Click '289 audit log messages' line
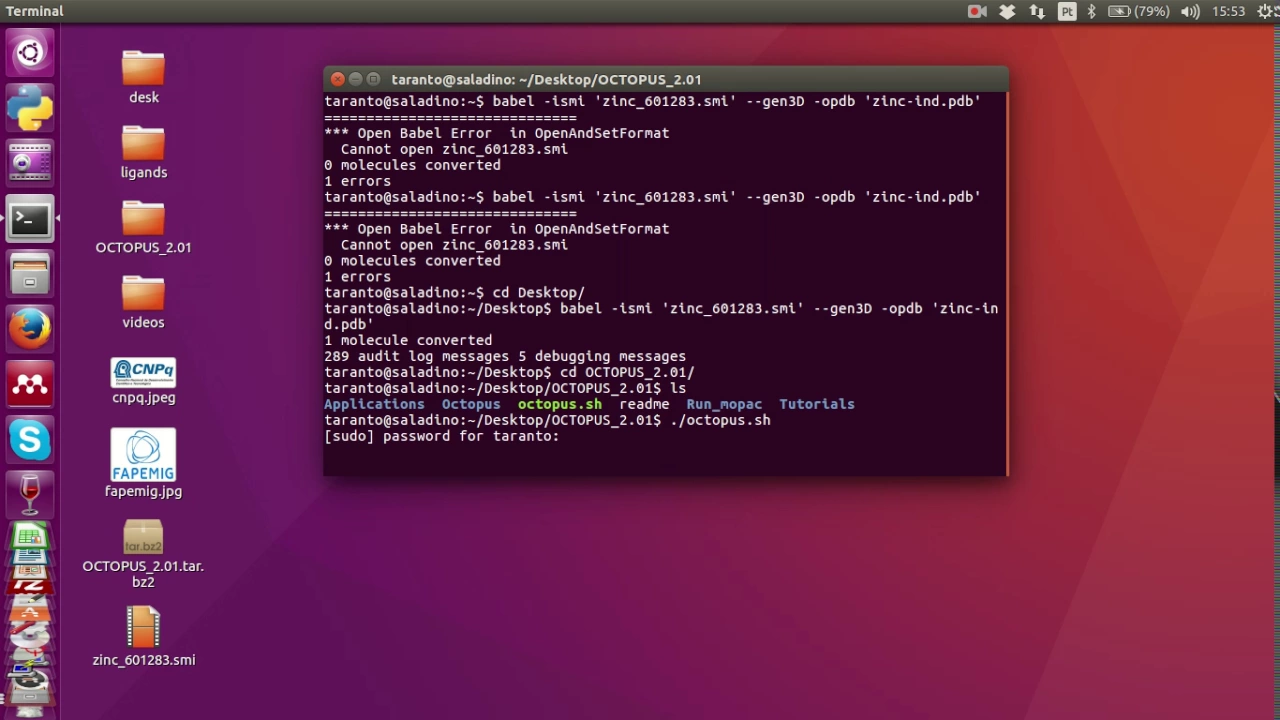 505,356
